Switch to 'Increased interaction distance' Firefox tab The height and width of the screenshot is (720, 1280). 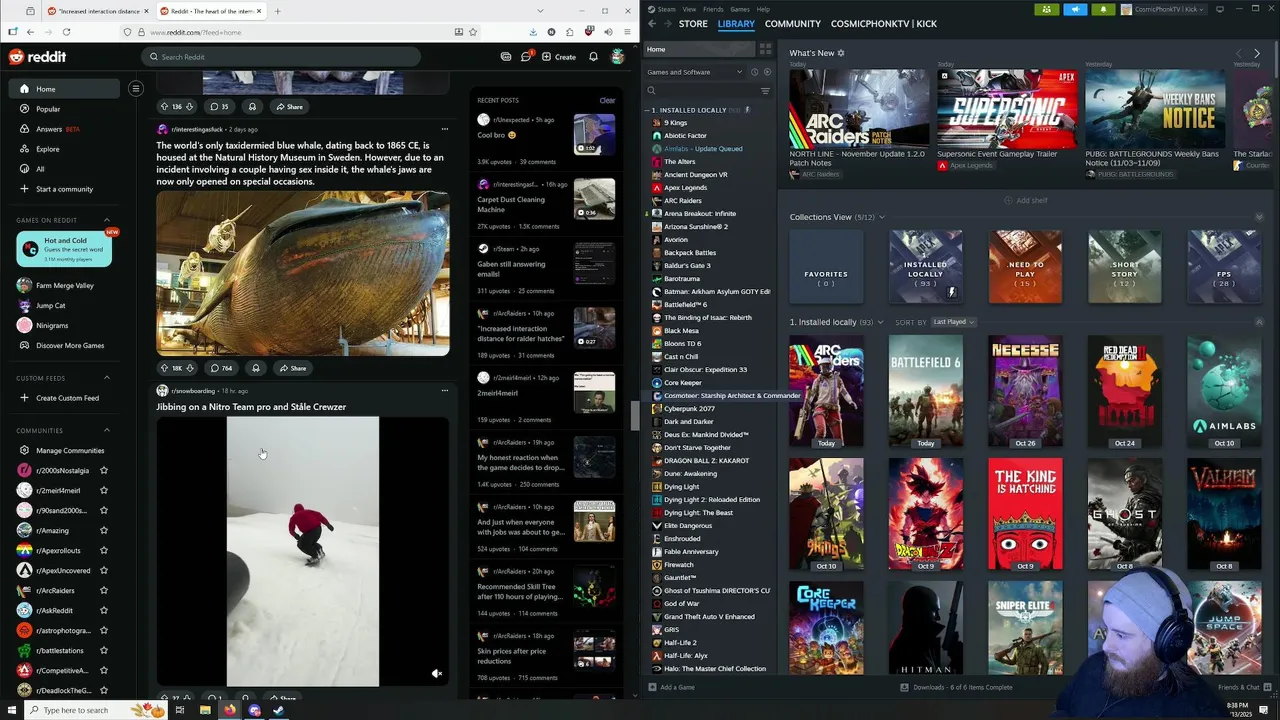tap(97, 11)
